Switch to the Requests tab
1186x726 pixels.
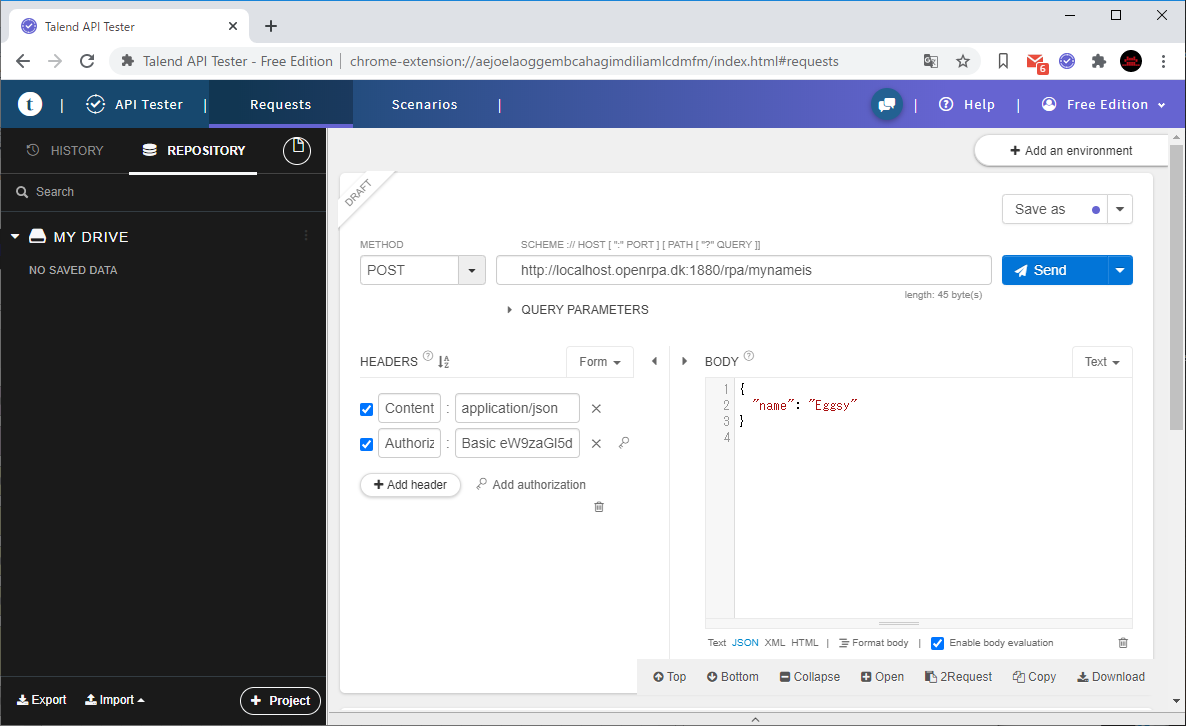281,104
